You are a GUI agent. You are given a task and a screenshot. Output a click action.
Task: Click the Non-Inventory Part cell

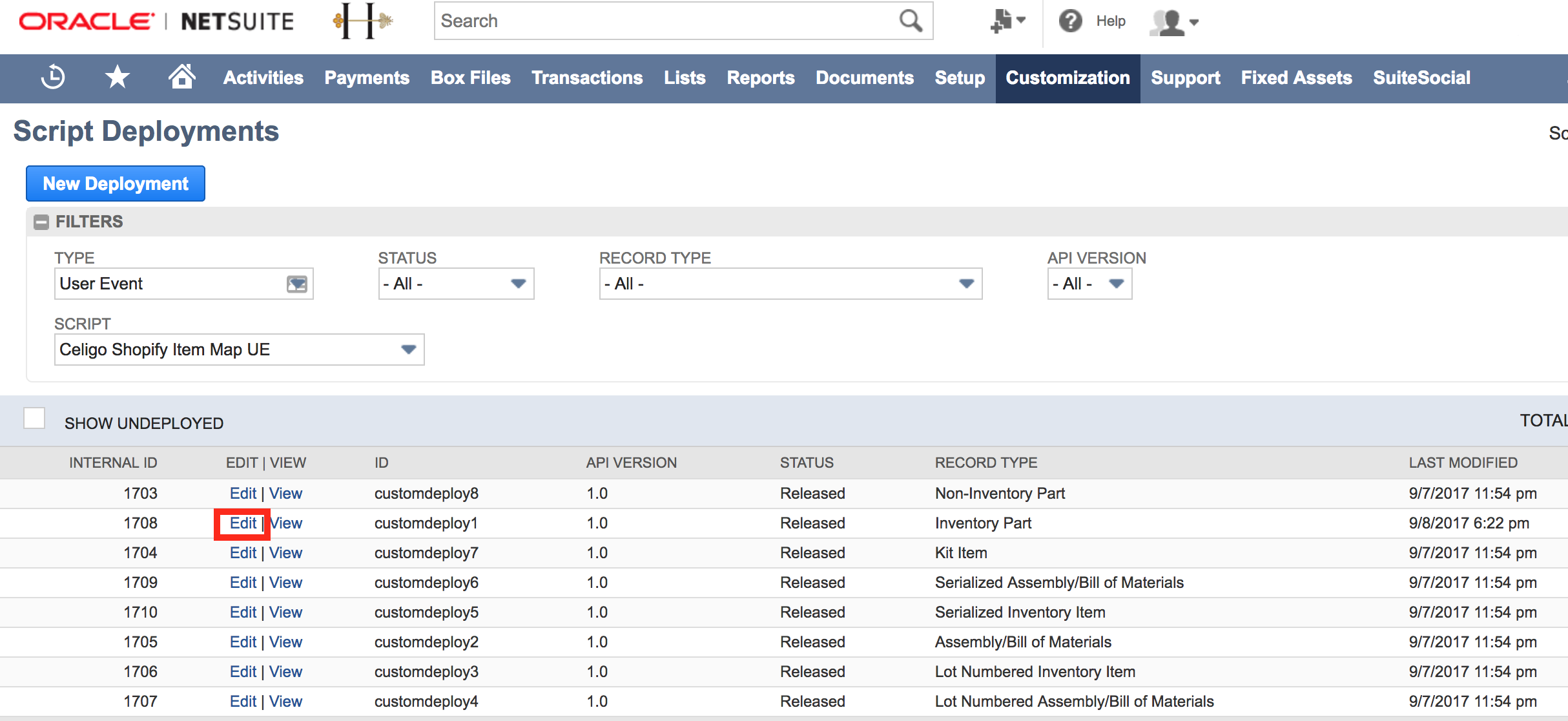click(x=1000, y=494)
